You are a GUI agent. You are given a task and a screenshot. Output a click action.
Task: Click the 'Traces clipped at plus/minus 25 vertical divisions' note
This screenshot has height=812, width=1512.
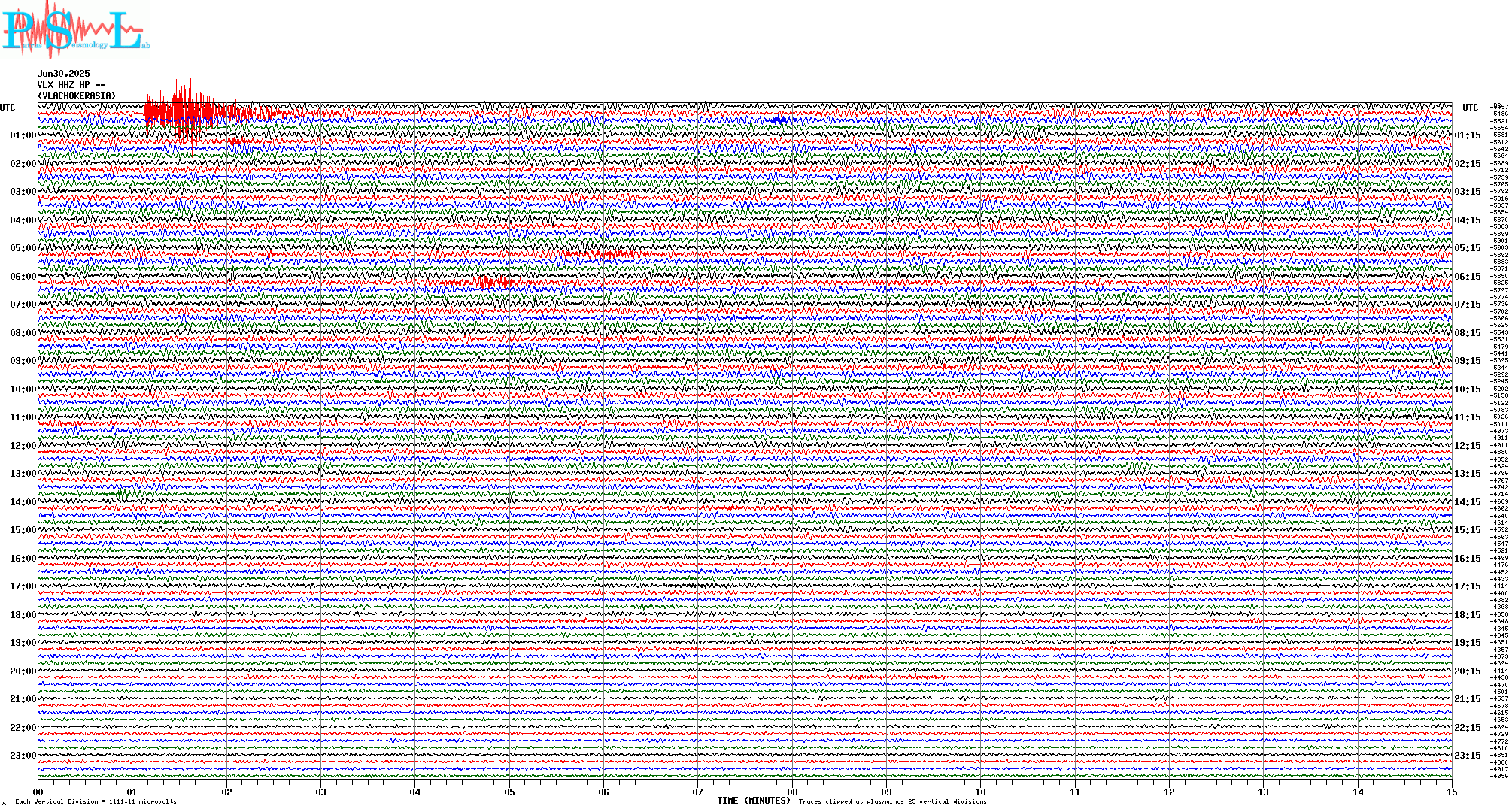tap(892, 802)
